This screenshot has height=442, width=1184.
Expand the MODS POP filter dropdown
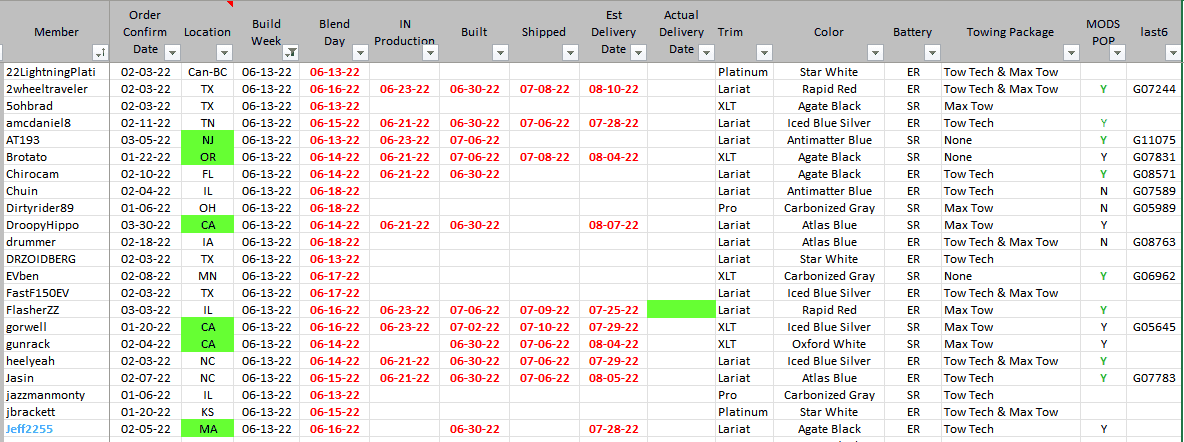pyautogui.click(x=1116, y=52)
